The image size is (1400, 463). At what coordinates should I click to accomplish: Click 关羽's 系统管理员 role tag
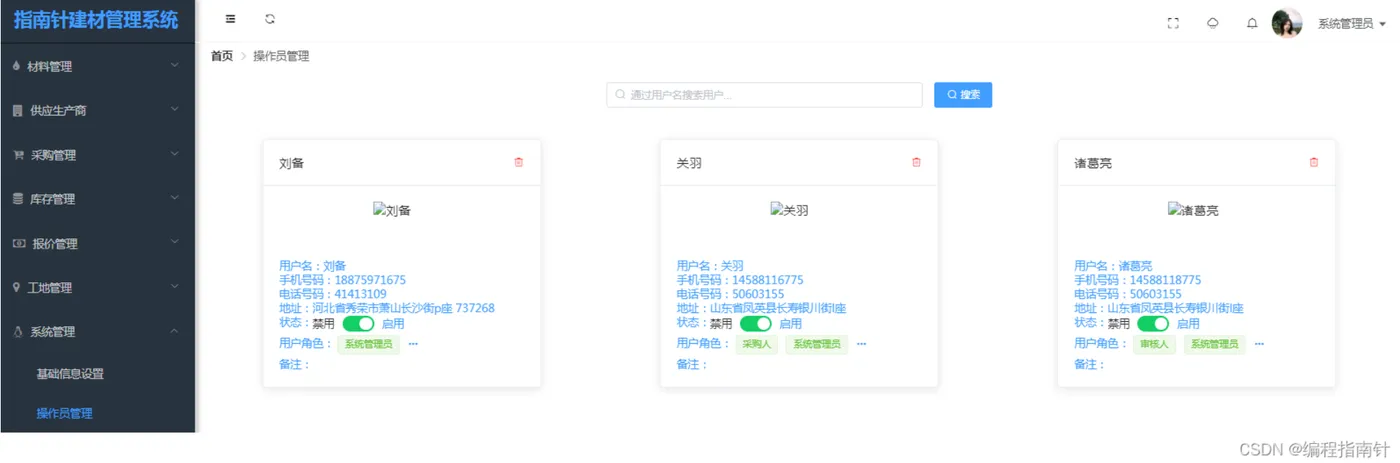click(816, 344)
